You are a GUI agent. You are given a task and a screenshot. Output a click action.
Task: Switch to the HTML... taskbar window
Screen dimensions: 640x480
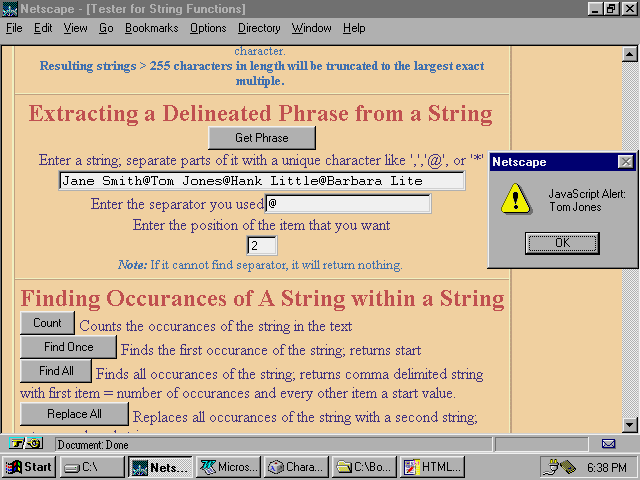click(432, 467)
